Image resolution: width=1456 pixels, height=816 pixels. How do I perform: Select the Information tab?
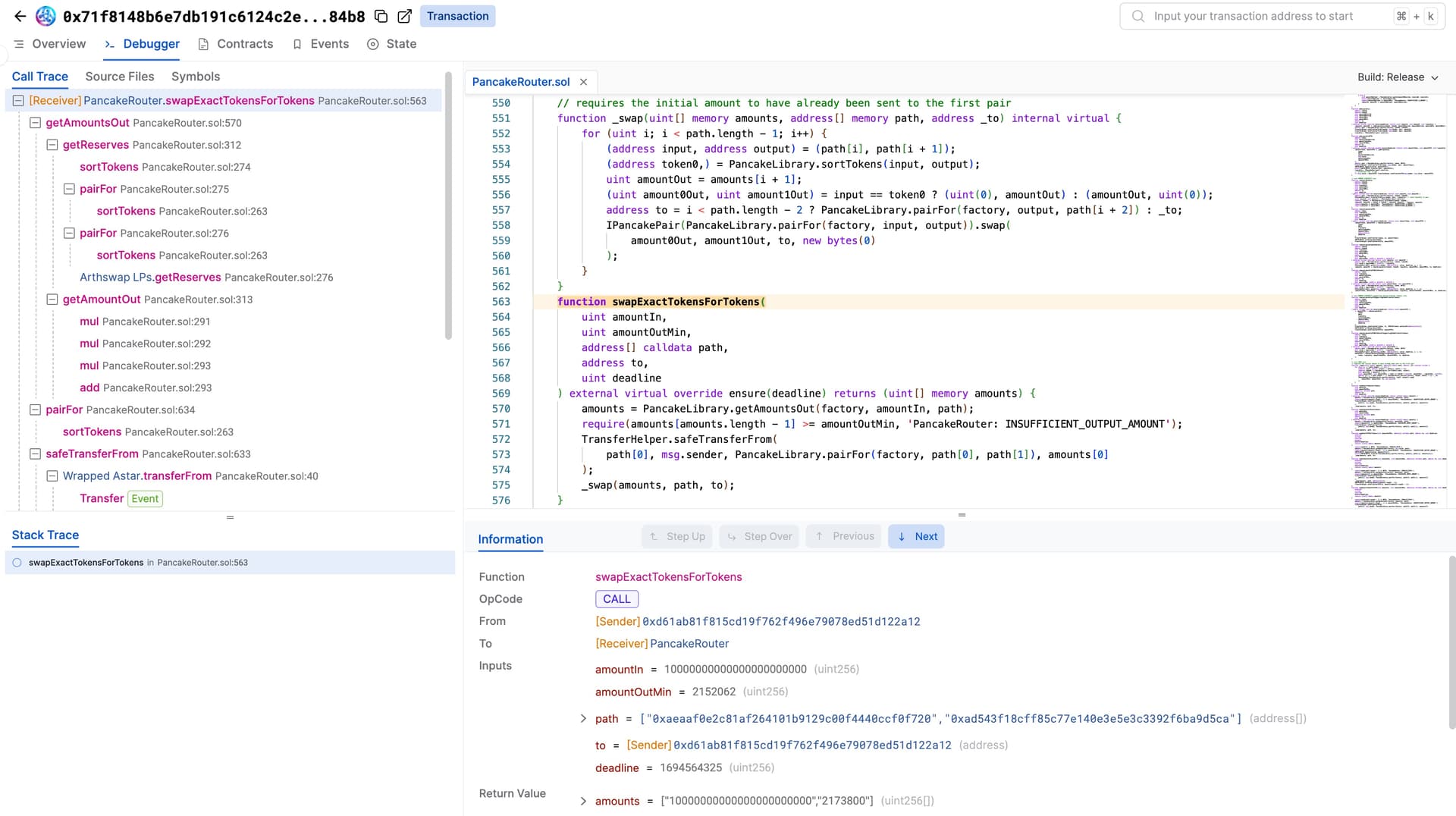tap(510, 539)
